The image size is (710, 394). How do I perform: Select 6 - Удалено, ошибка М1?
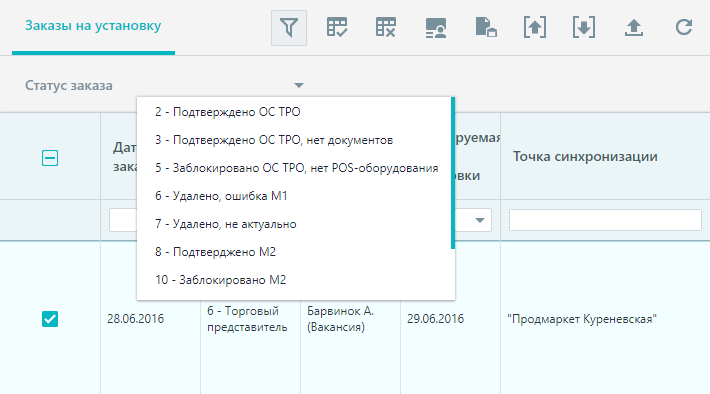(x=221, y=196)
